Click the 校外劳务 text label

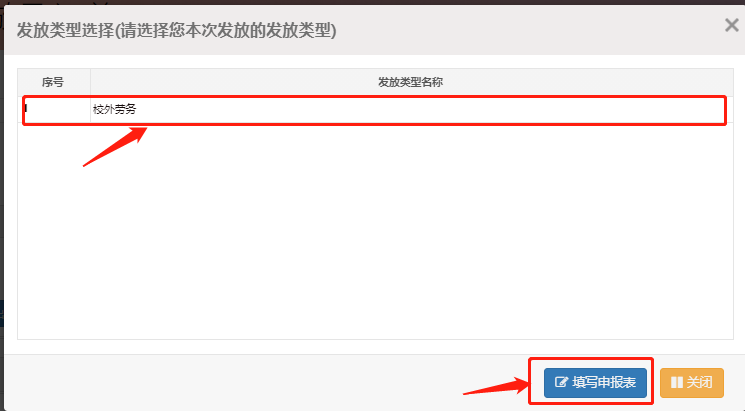(x=115, y=109)
